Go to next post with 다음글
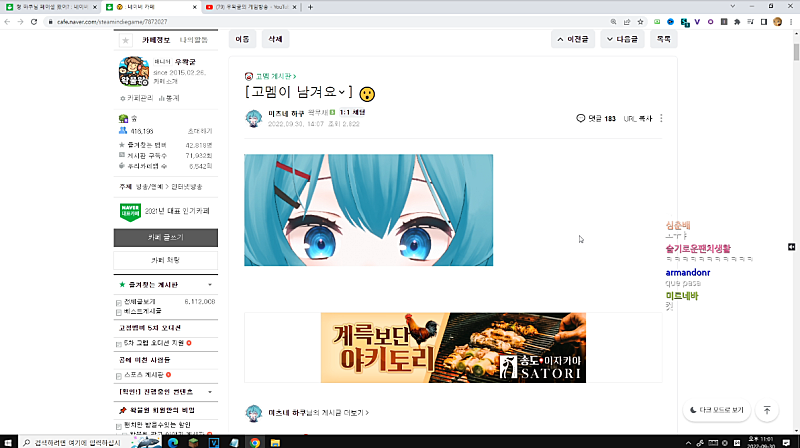 pos(622,39)
